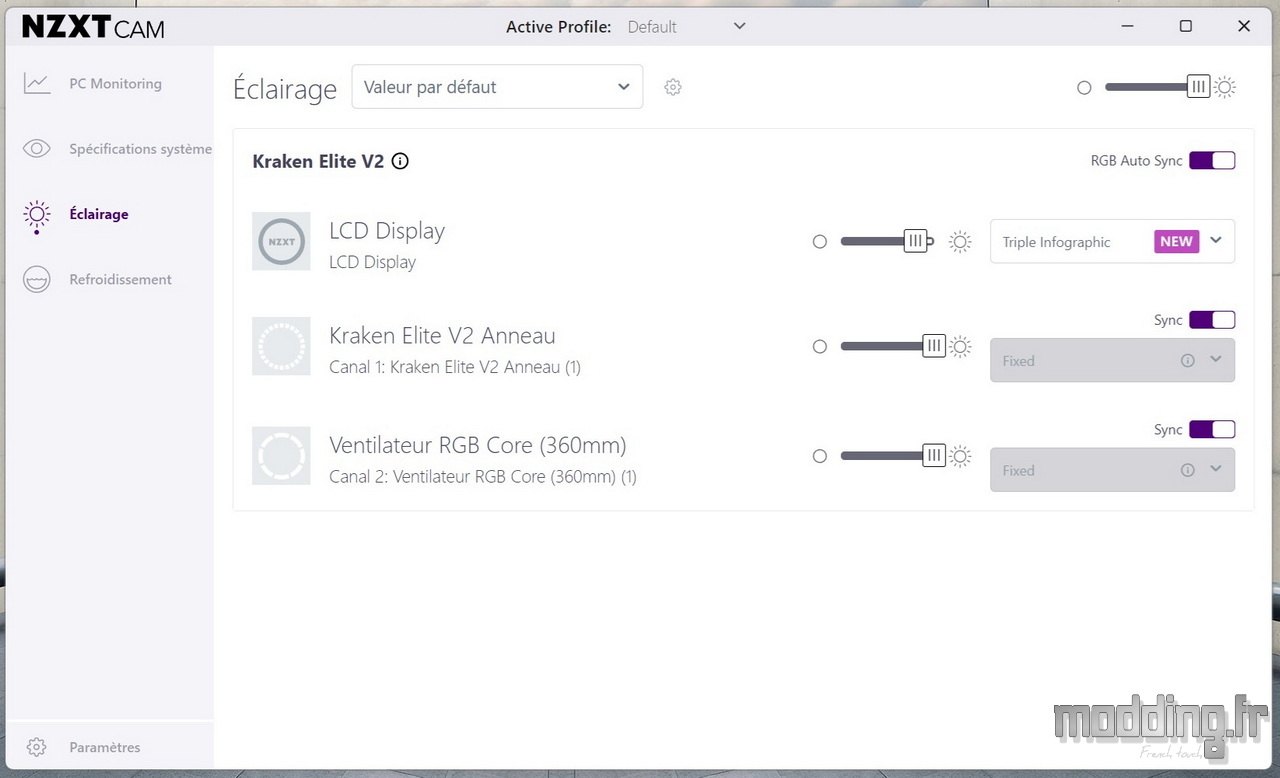Click Kraken Elite V2 info icon

(x=400, y=161)
